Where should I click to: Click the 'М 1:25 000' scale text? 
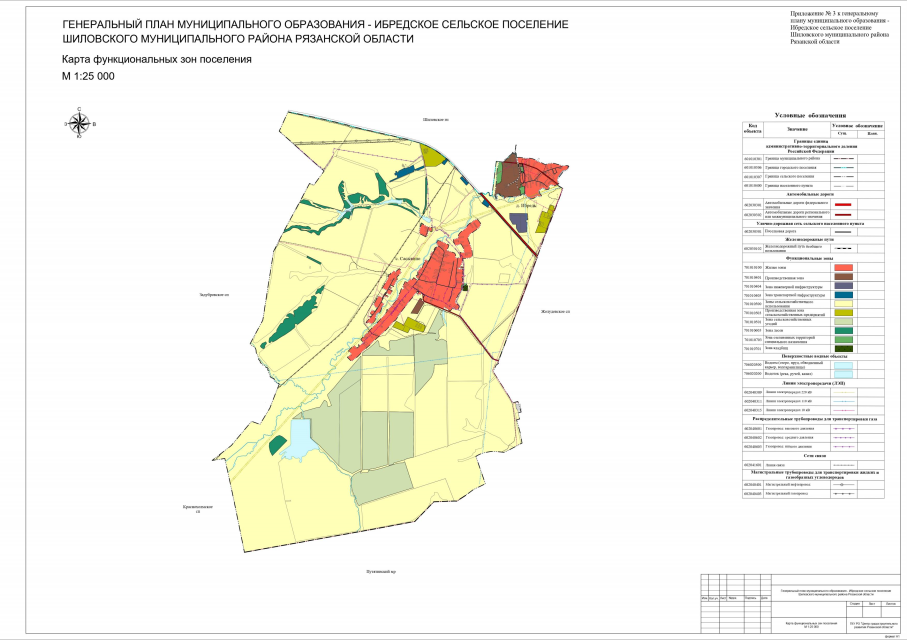coord(88,77)
